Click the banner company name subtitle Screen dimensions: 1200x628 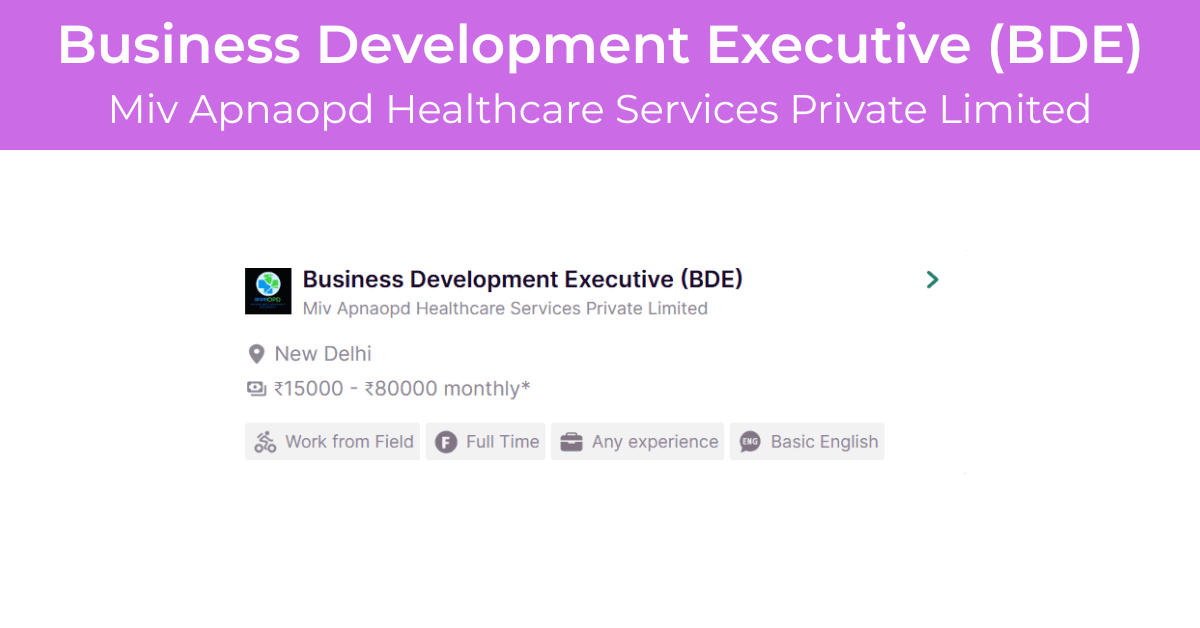click(x=600, y=109)
